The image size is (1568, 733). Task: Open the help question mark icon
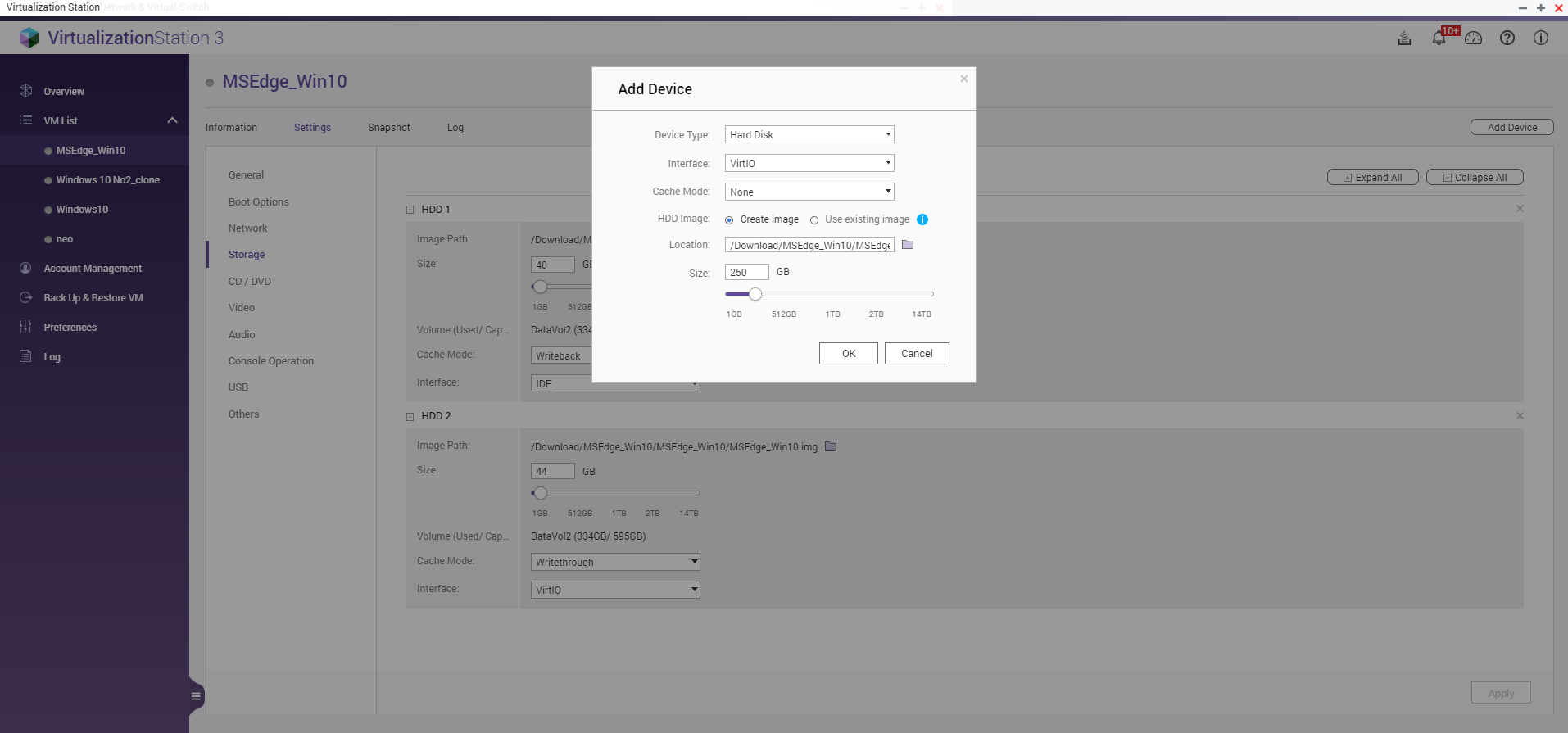[x=1507, y=38]
